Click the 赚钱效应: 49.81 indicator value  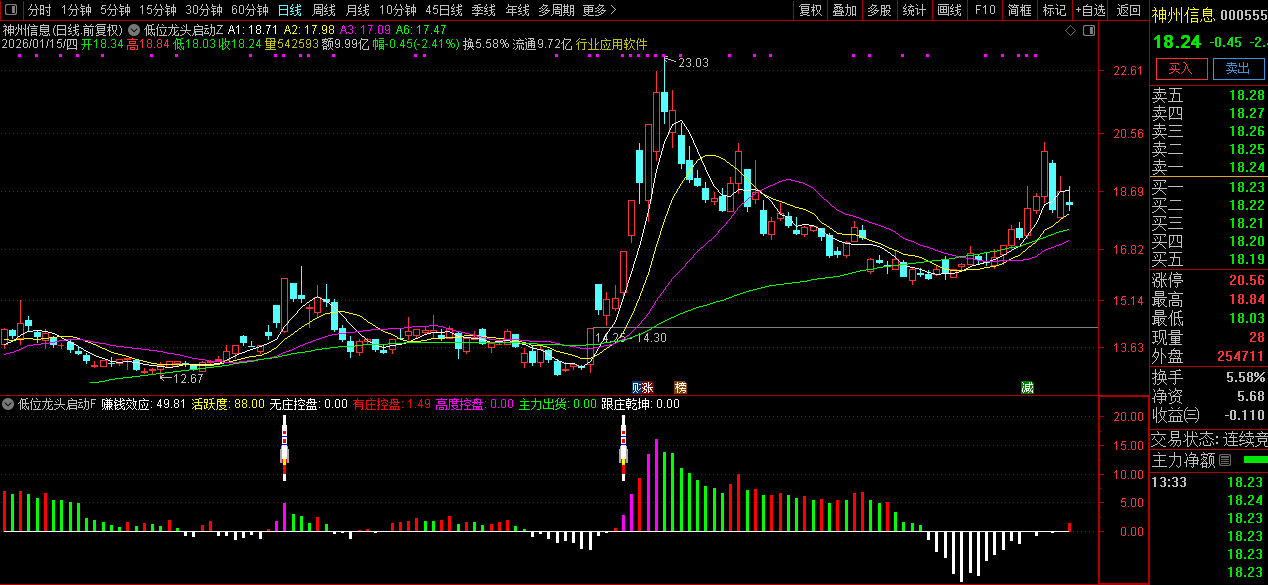point(144,404)
